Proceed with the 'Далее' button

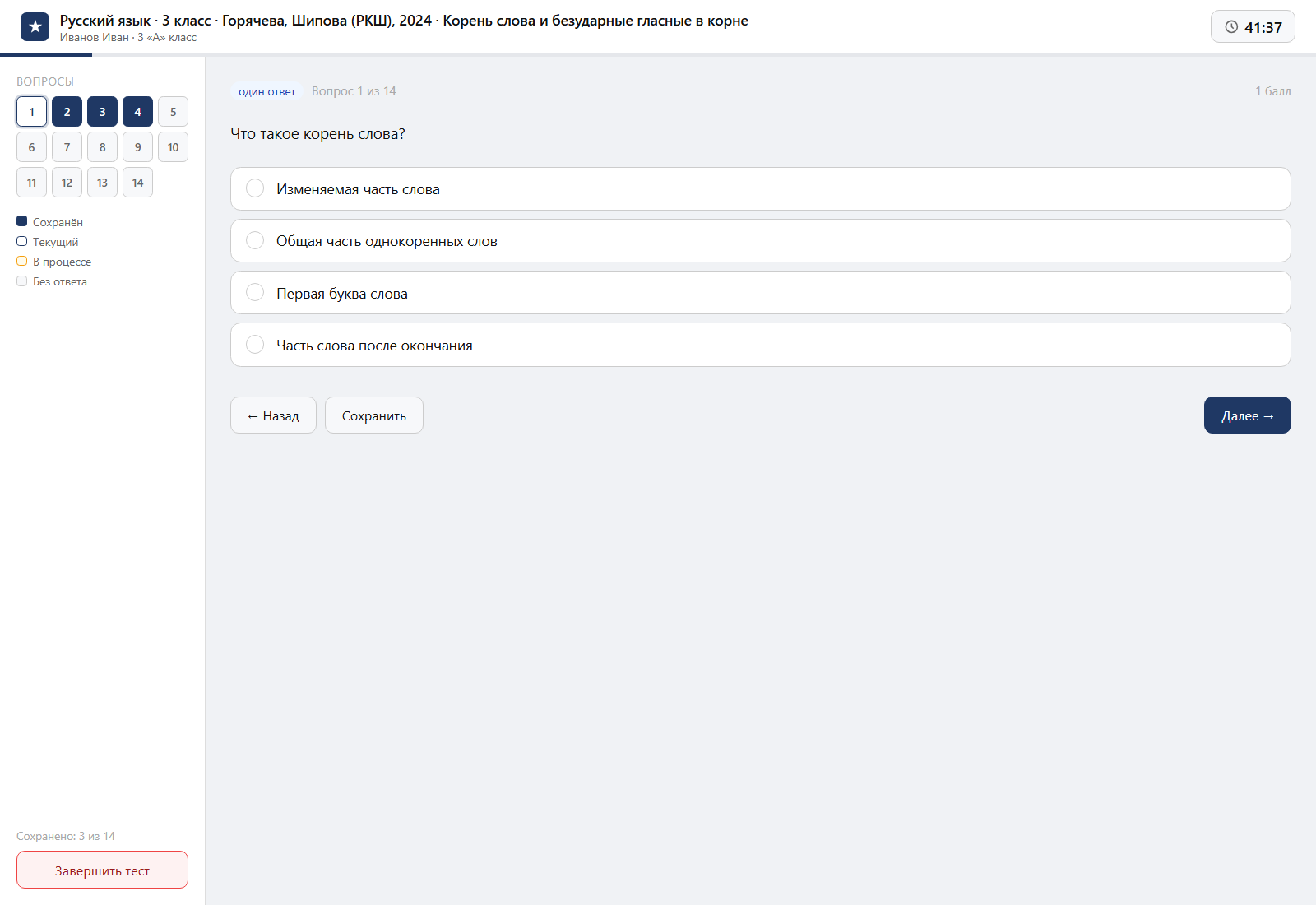click(x=1248, y=415)
